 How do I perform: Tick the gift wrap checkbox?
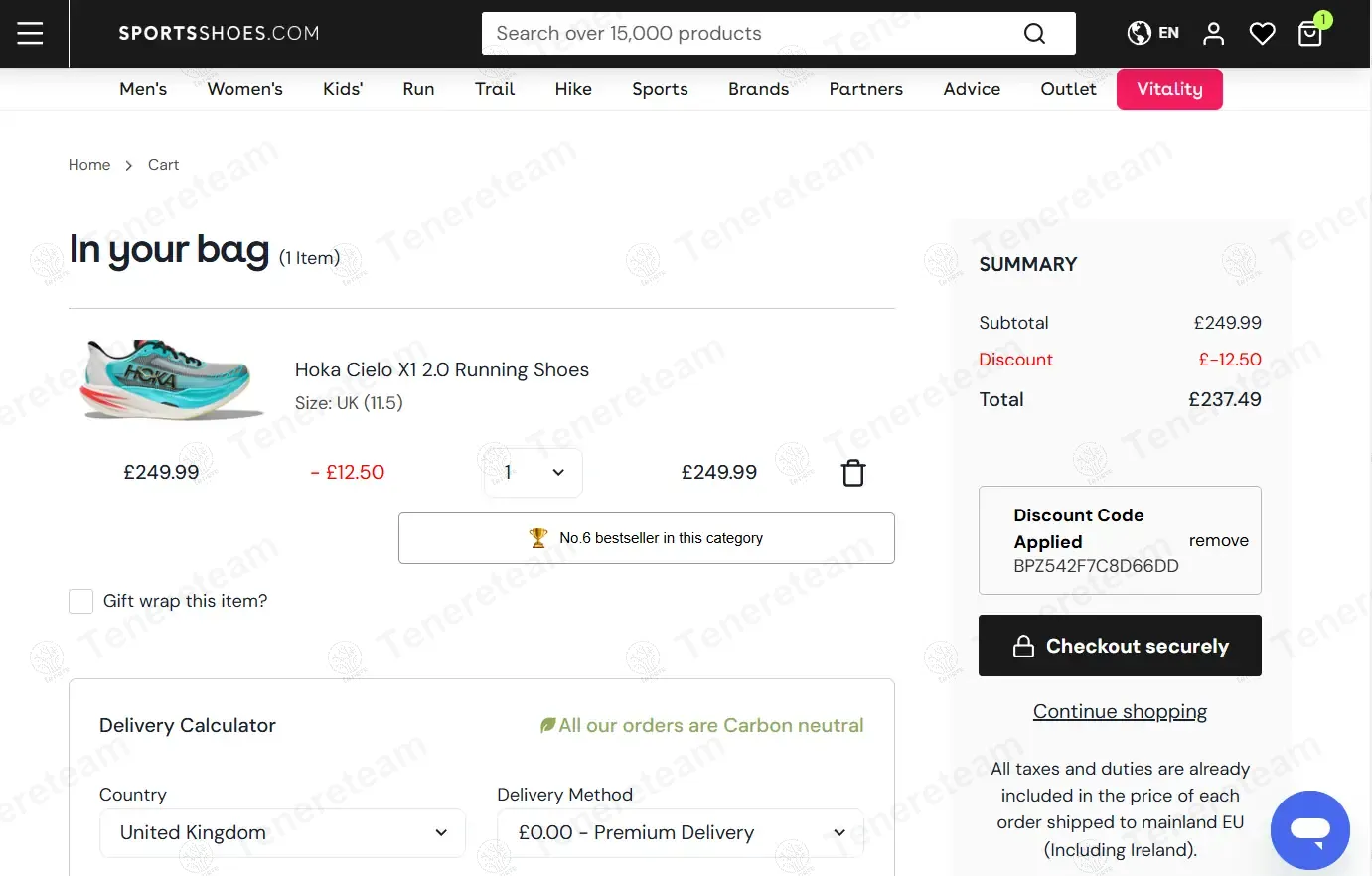(x=81, y=601)
